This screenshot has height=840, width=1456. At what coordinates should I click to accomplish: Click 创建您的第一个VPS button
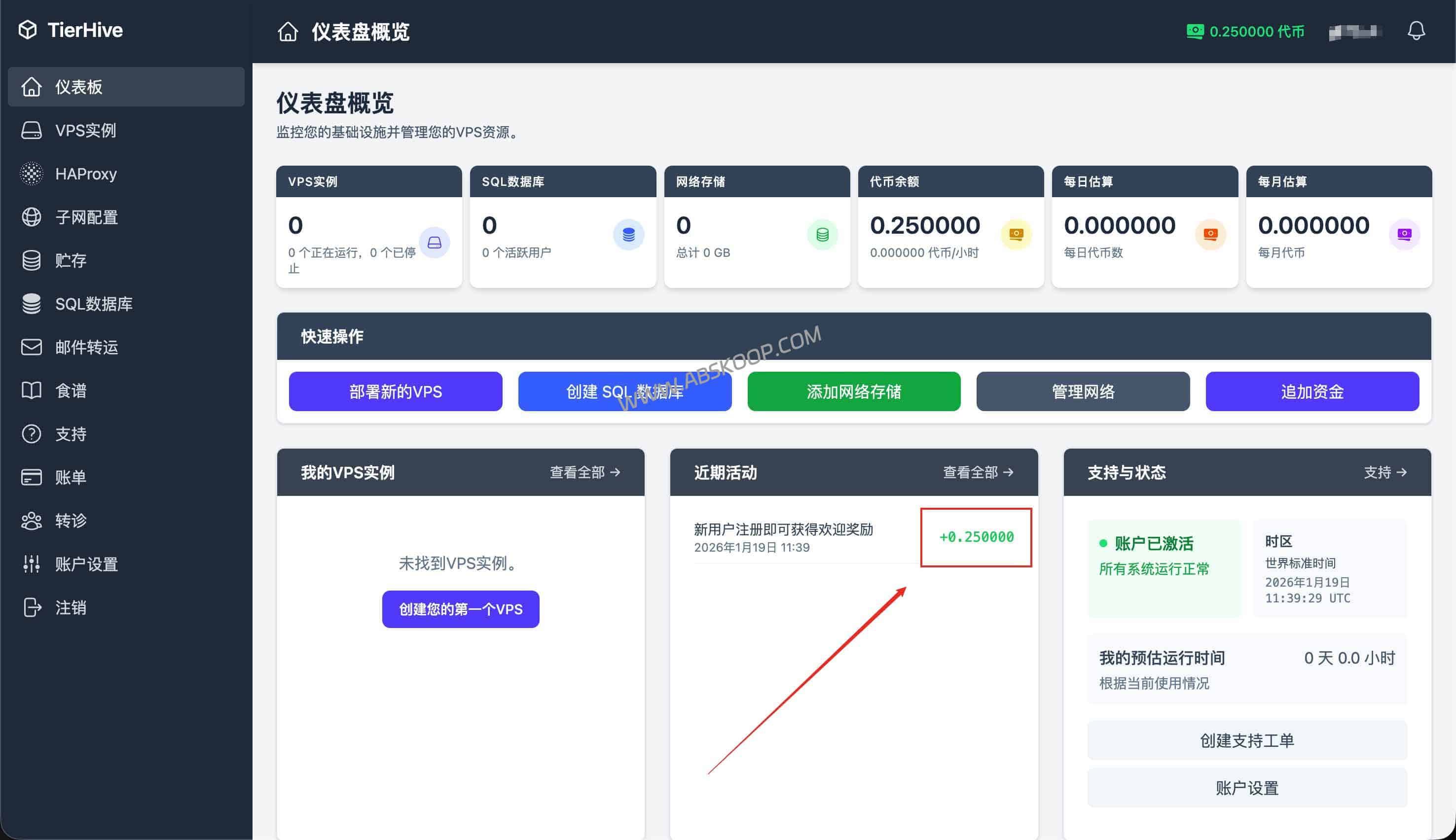tap(460, 609)
